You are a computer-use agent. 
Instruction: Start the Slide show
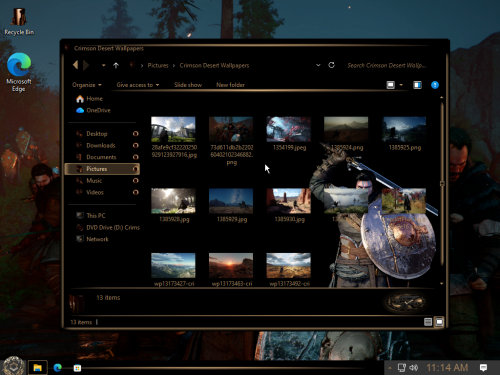188,85
